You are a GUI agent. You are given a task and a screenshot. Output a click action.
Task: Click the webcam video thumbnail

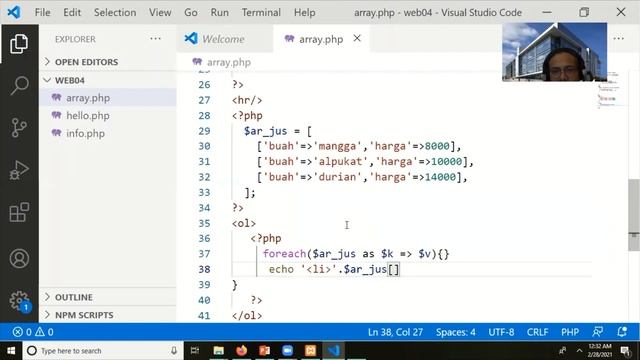[x=554, y=52]
